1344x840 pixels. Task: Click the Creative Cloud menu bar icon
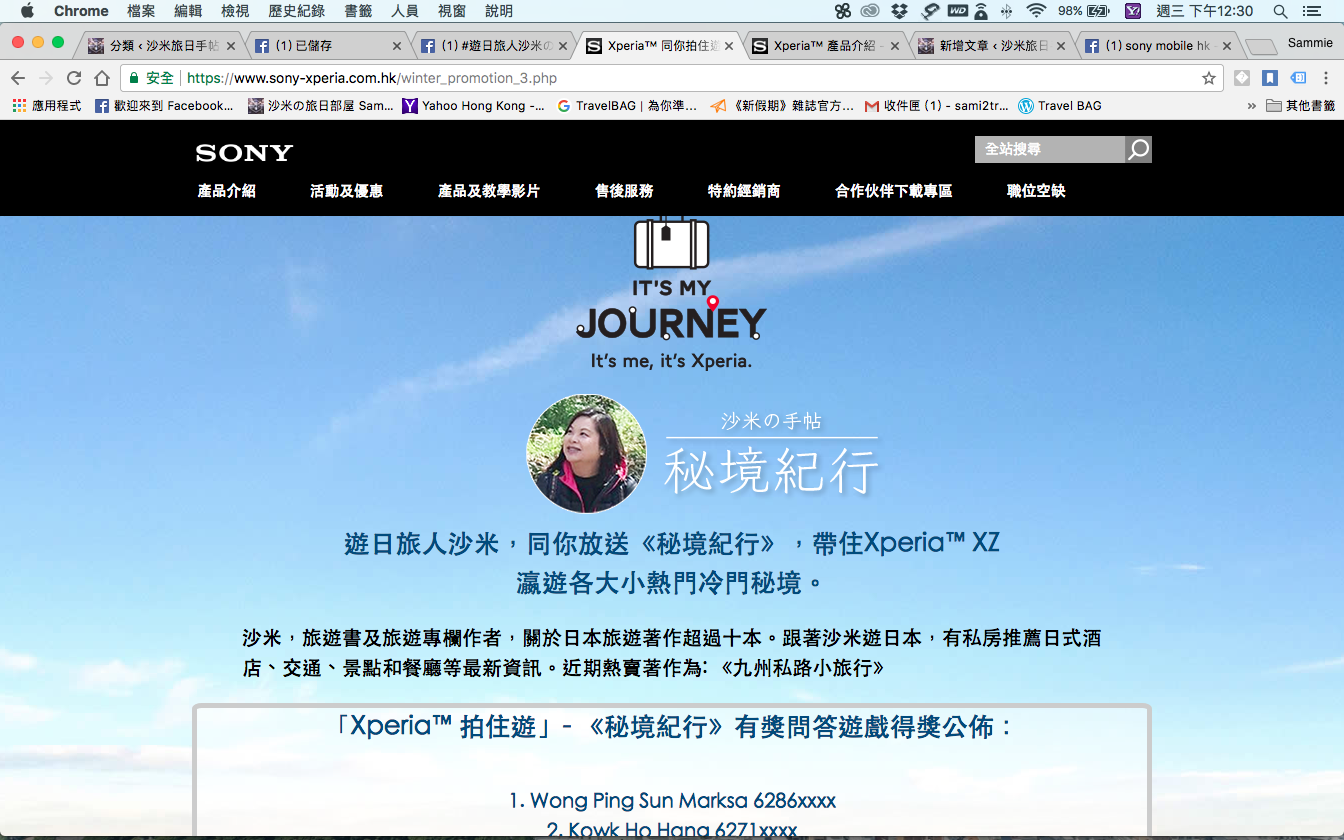coord(870,11)
